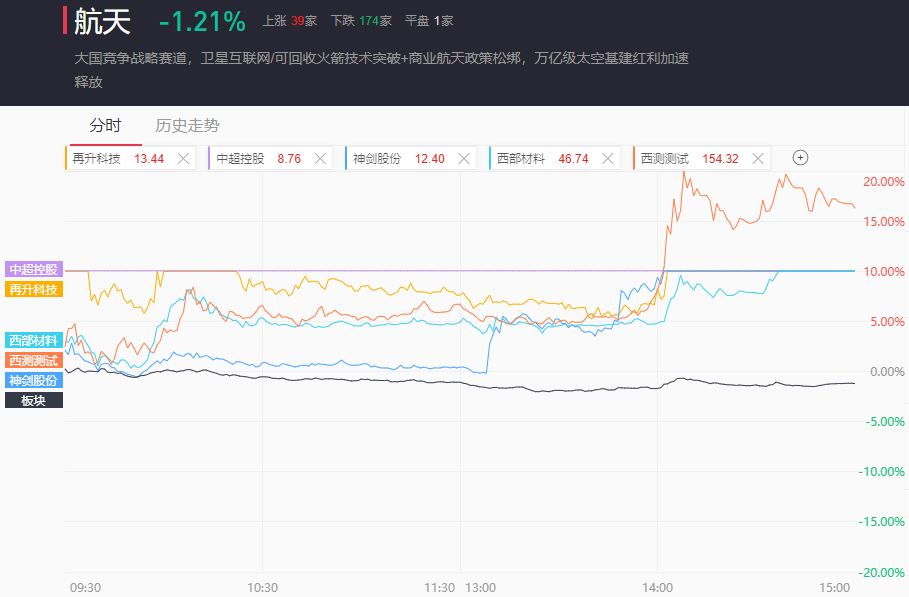
Task: Click the 14:00 time axis marker
Action: 657,587
